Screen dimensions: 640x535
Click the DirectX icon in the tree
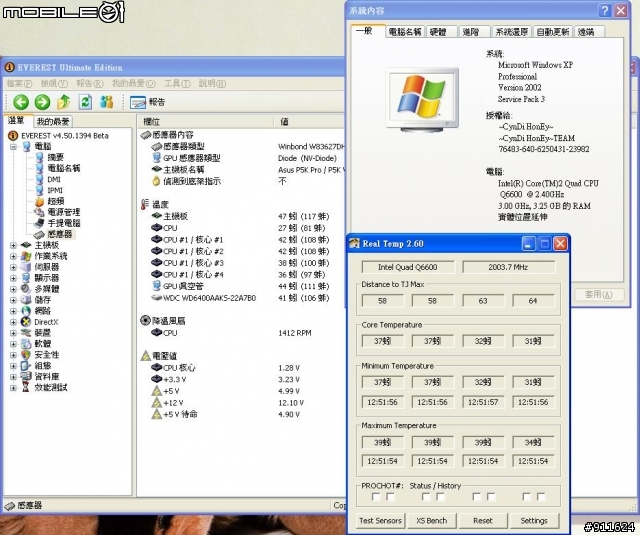point(26,322)
